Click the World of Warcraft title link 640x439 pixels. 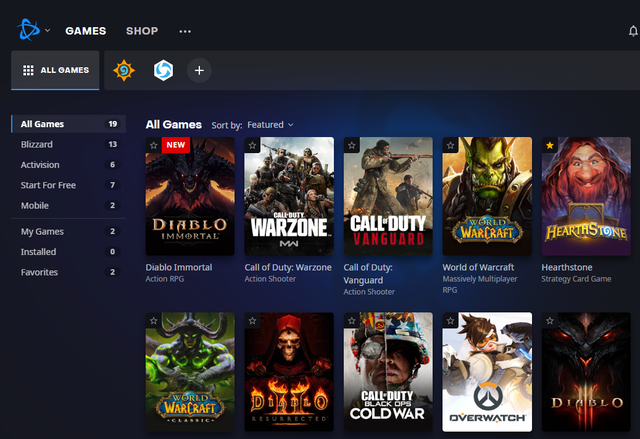coord(478,267)
